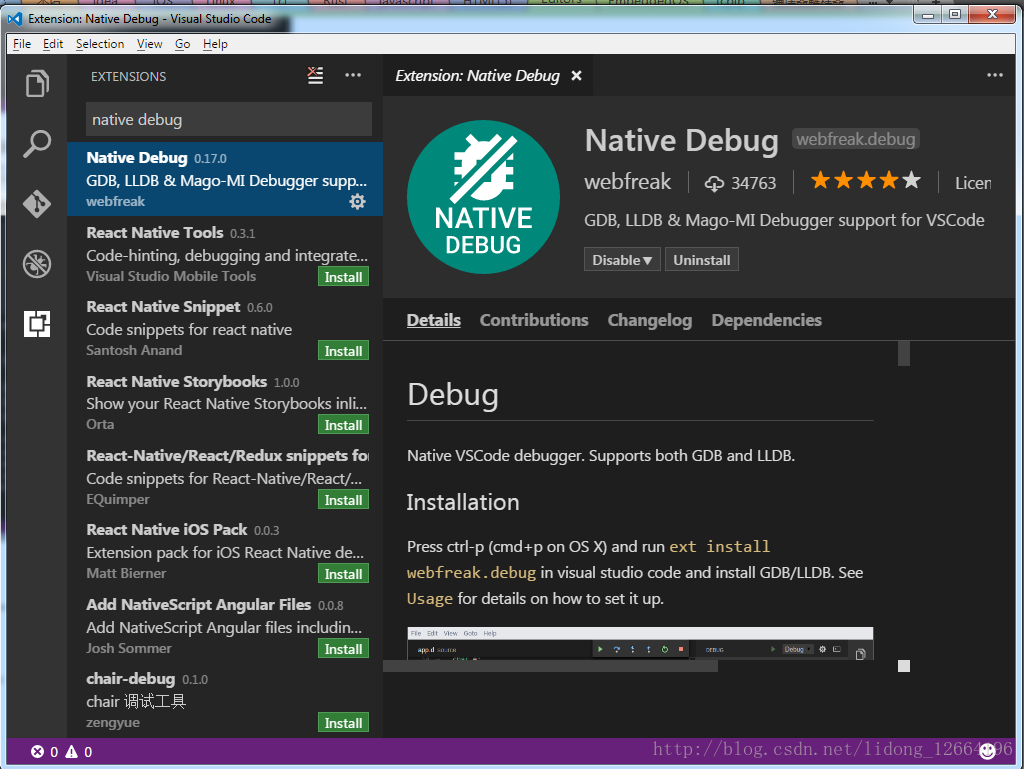
Task: Click the webfreak.debug identifier badge
Action: pyautogui.click(x=856, y=139)
